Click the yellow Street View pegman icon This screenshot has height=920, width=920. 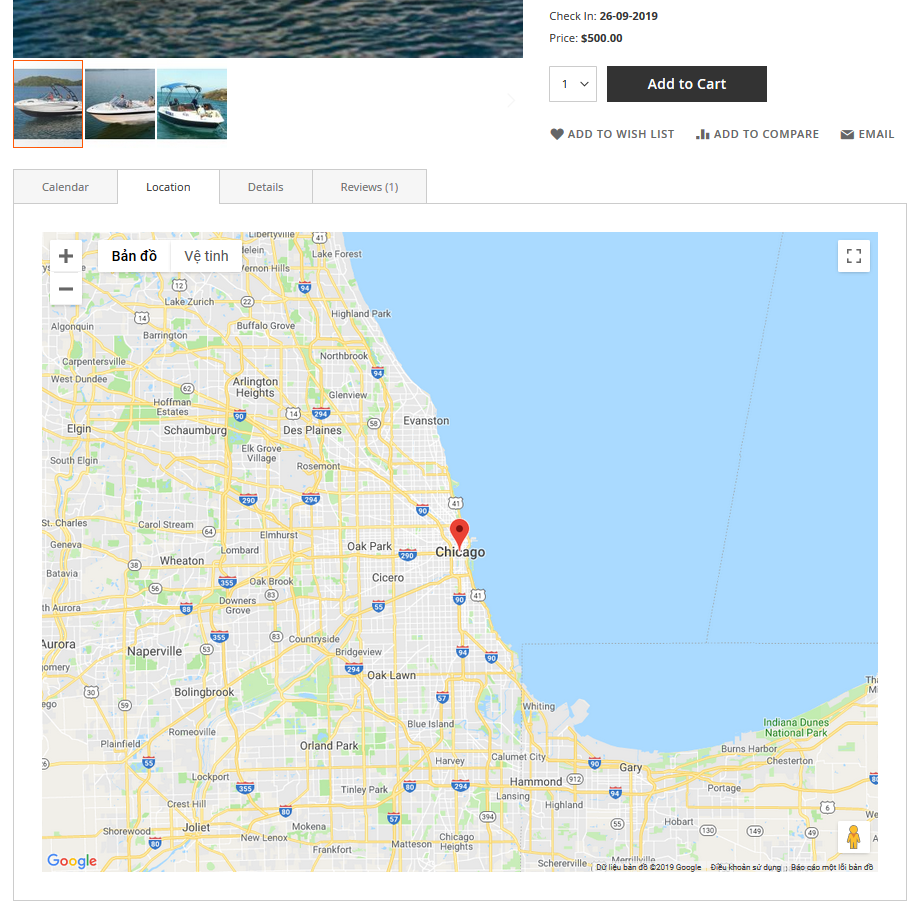[x=854, y=837]
